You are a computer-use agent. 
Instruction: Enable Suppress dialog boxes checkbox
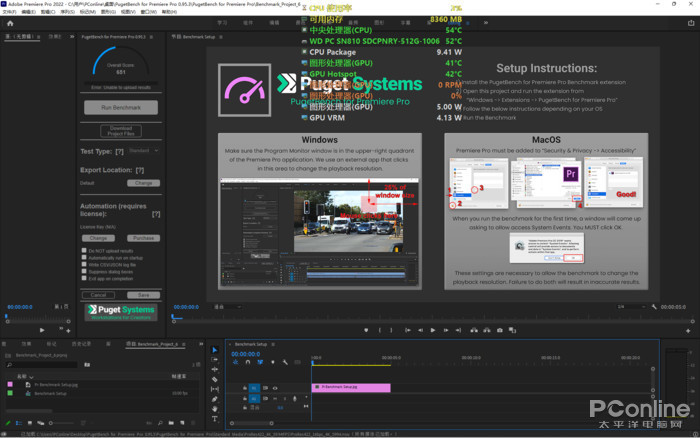click(84, 271)
